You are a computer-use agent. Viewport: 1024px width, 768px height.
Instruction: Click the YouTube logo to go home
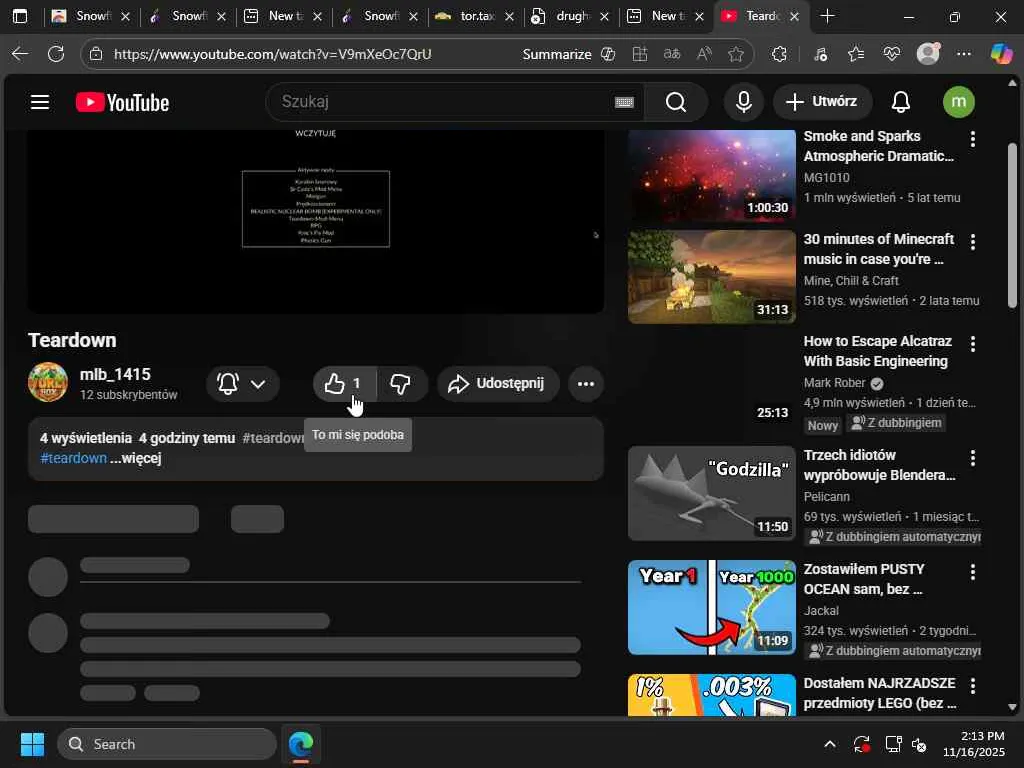(x=122, y=102)
